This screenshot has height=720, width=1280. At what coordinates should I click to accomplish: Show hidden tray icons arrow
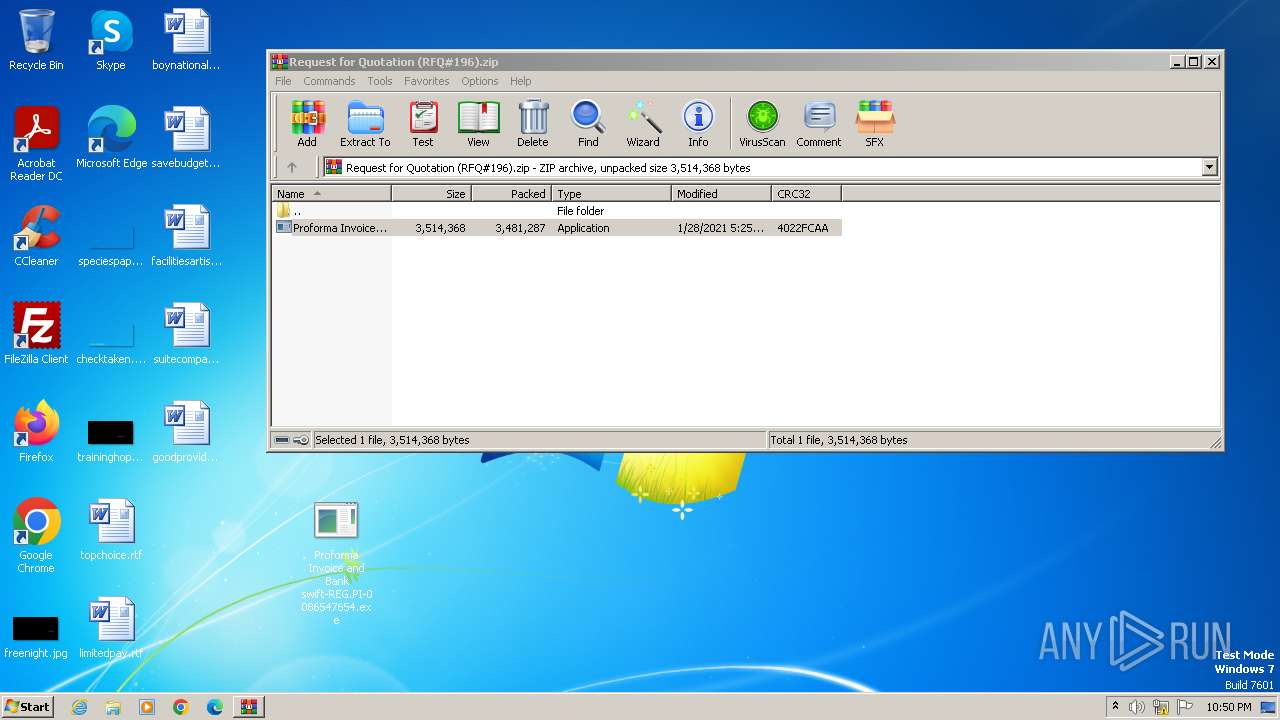point(1115,707)
